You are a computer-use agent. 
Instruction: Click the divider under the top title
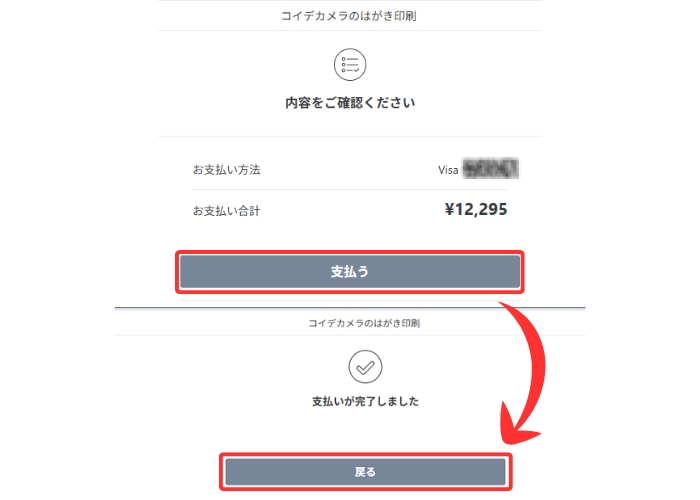click(350, 31)
